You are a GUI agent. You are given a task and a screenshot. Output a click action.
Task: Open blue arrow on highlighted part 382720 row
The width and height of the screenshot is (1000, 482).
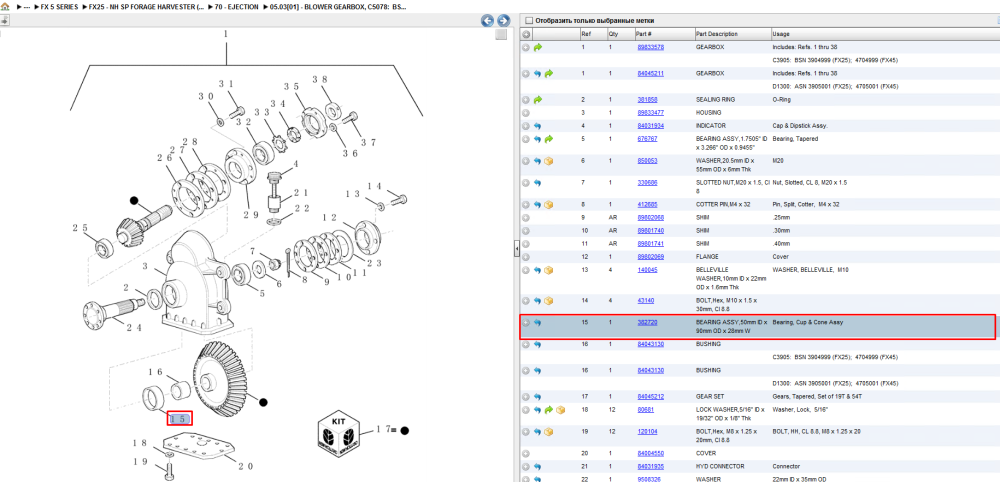pos(538,323)
